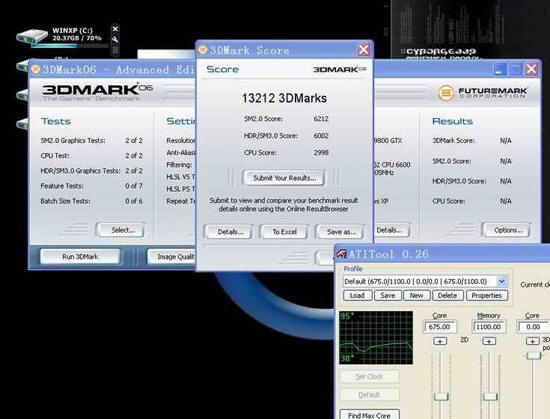Click the greyed Default button in ATITool
The height and width of the screenshot is (419, 550).
pyautogui.click(x=369, y=395)
